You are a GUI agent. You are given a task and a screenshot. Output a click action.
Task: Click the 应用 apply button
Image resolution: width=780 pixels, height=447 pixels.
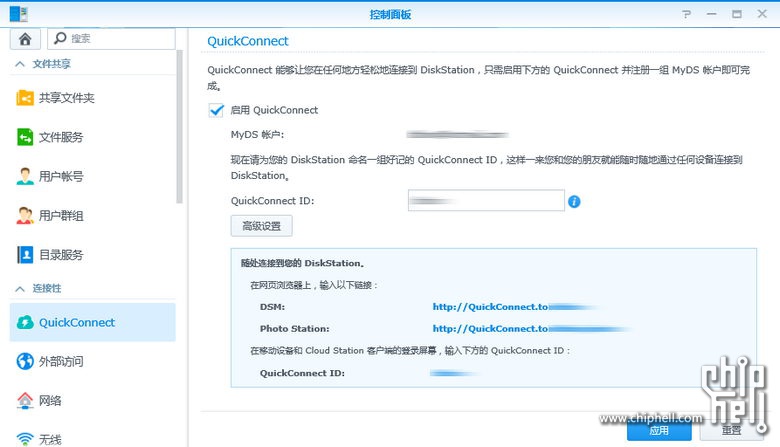tap(659, 431)
